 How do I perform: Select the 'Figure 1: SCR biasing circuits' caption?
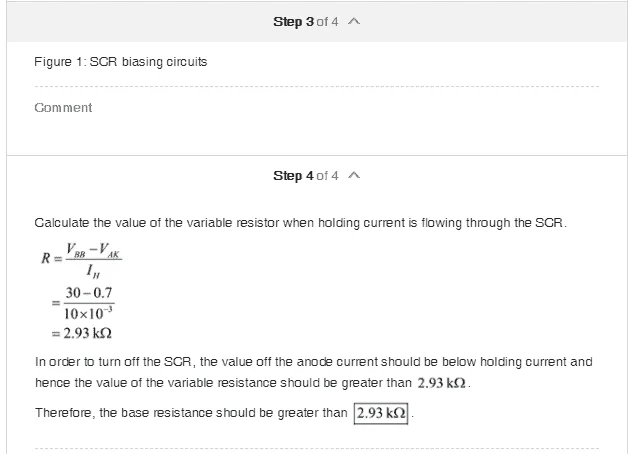click(x=121, y=62)
